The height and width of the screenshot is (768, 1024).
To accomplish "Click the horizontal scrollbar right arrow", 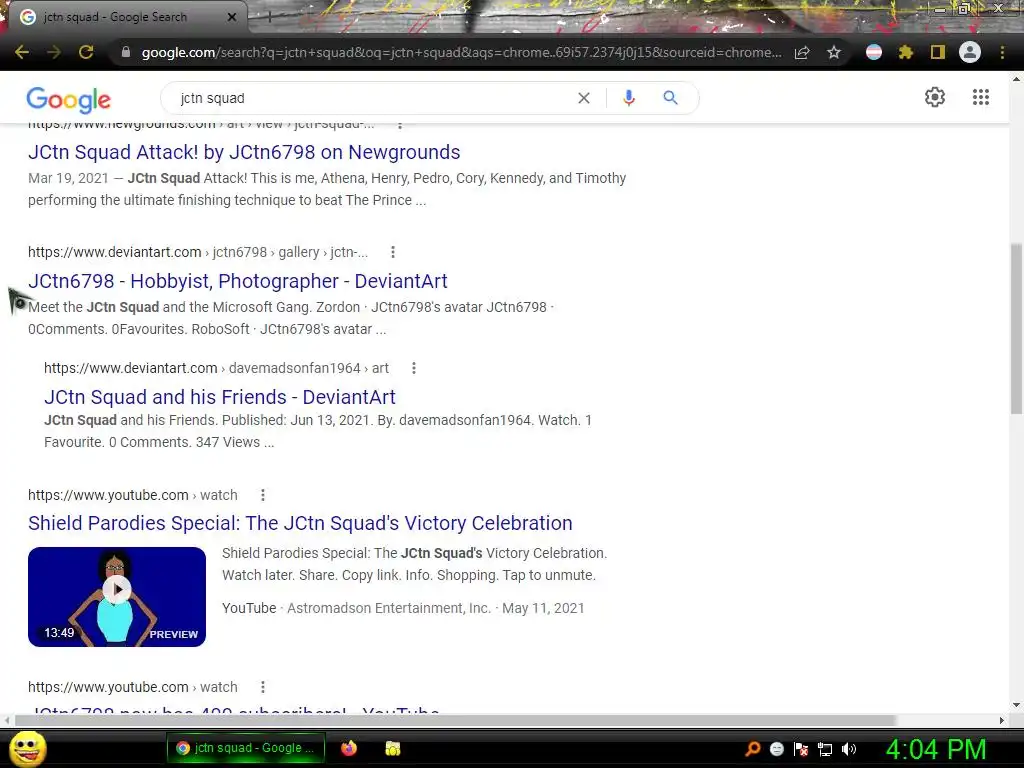I will pos(1002,720).
